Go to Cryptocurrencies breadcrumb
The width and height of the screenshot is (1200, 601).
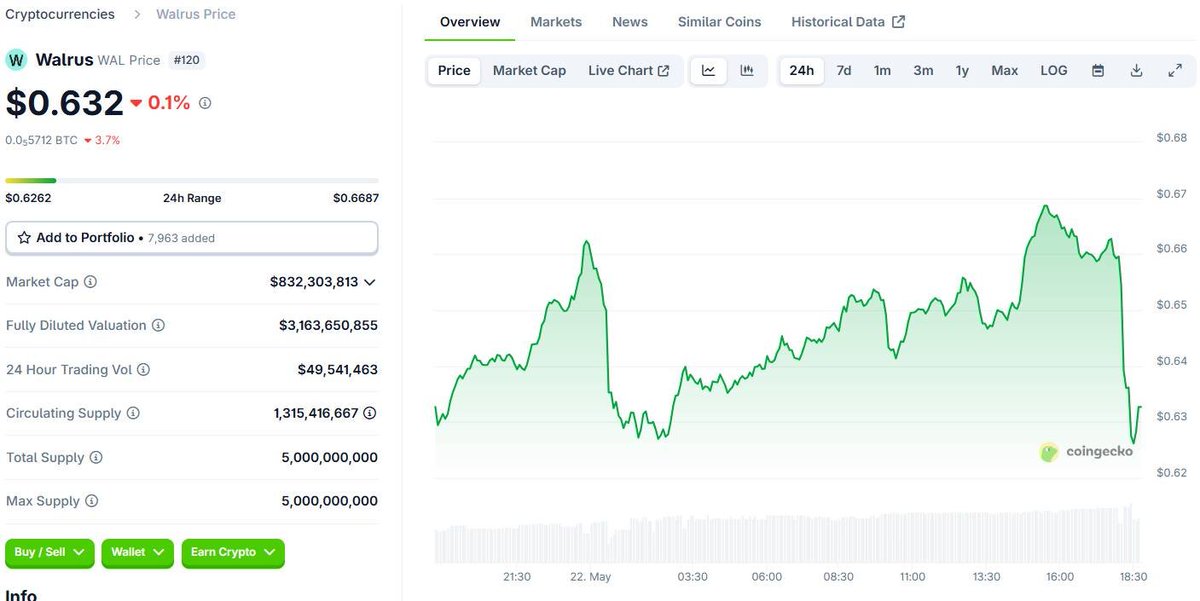[x=60, y=14]
